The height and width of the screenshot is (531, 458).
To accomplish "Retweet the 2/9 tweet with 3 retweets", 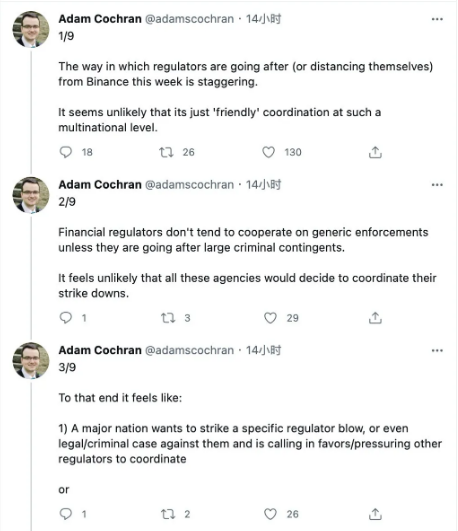I will click(168, 318).
